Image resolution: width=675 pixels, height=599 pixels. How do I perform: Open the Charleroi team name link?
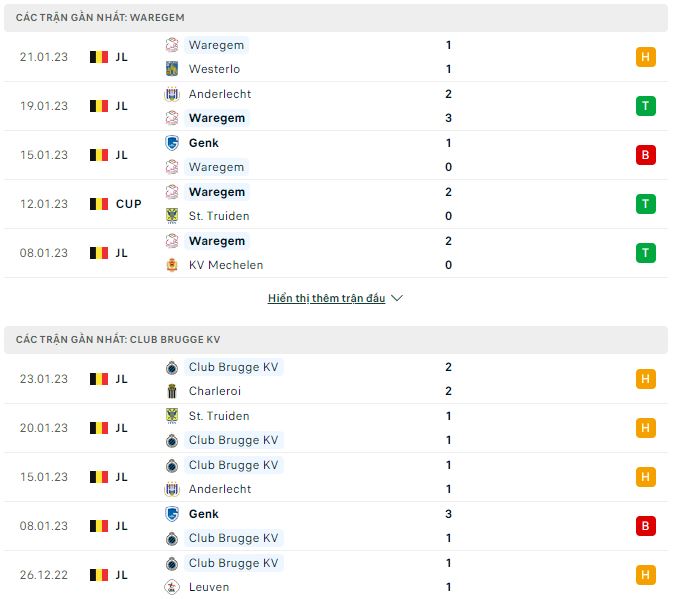coord(214,391)
